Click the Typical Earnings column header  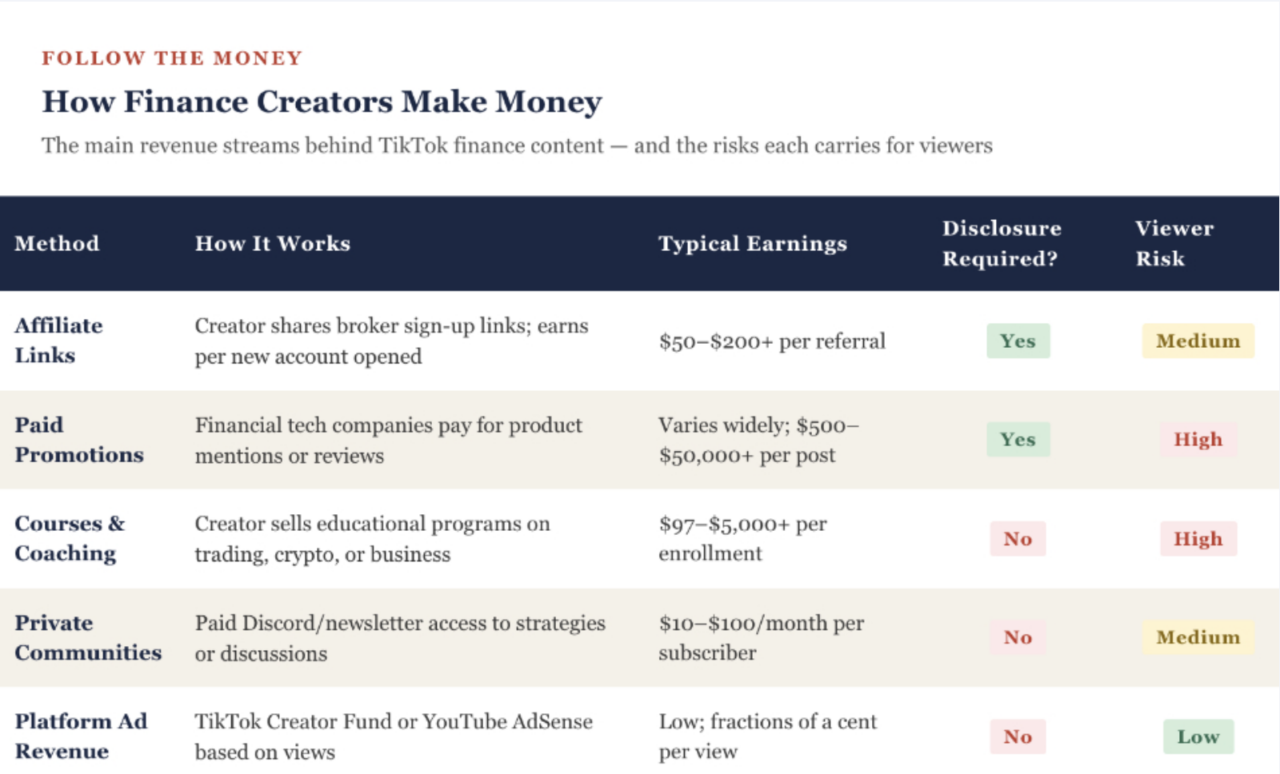coord(752,243)
